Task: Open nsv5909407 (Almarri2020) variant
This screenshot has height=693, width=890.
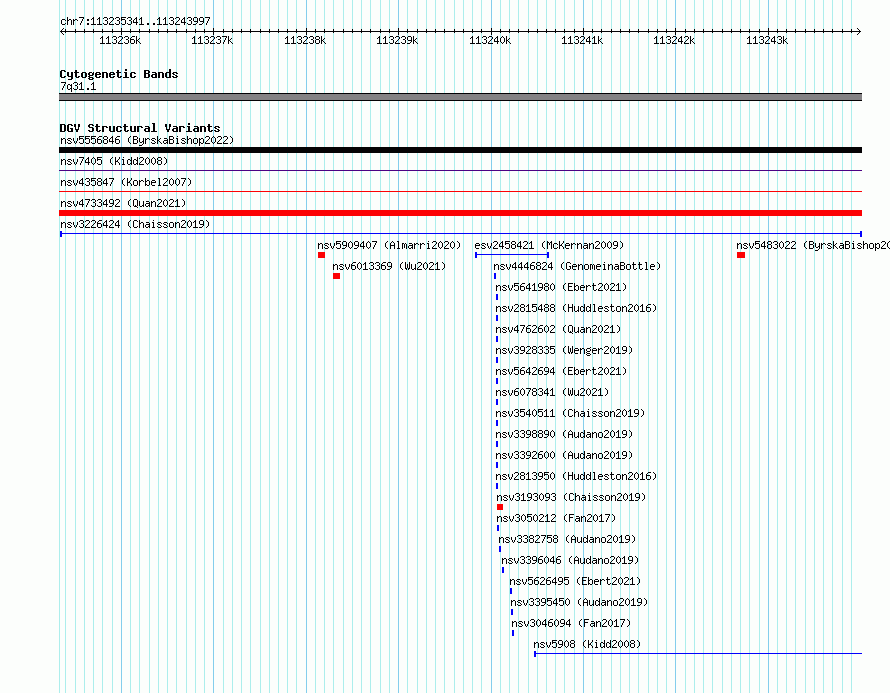Action: pos(389,245)
